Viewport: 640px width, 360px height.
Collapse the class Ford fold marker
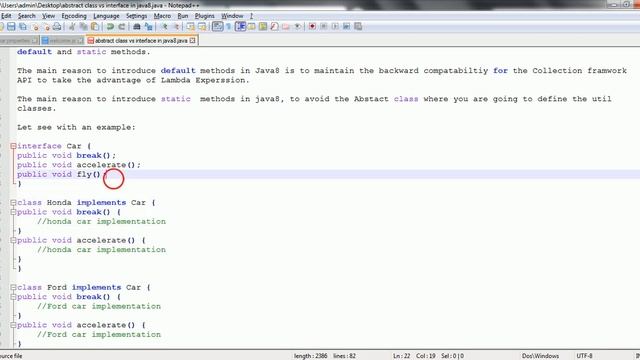(13, 287)
